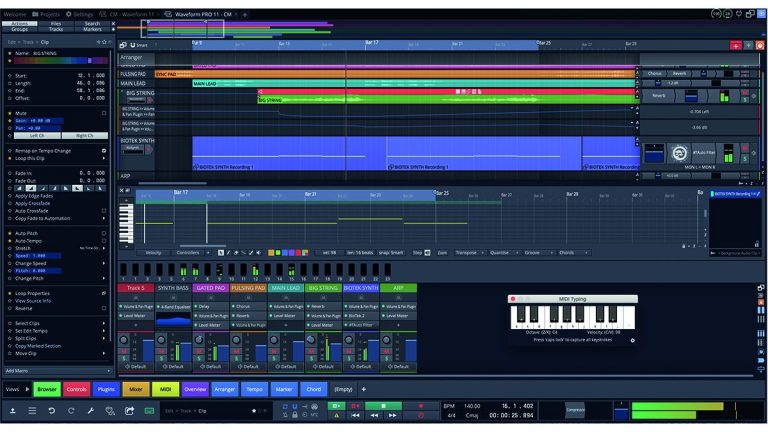Toggle Step entry icon in MIDI editor
Screen dimensions: 768x432
pyautogui.click(x=427, y=253)
